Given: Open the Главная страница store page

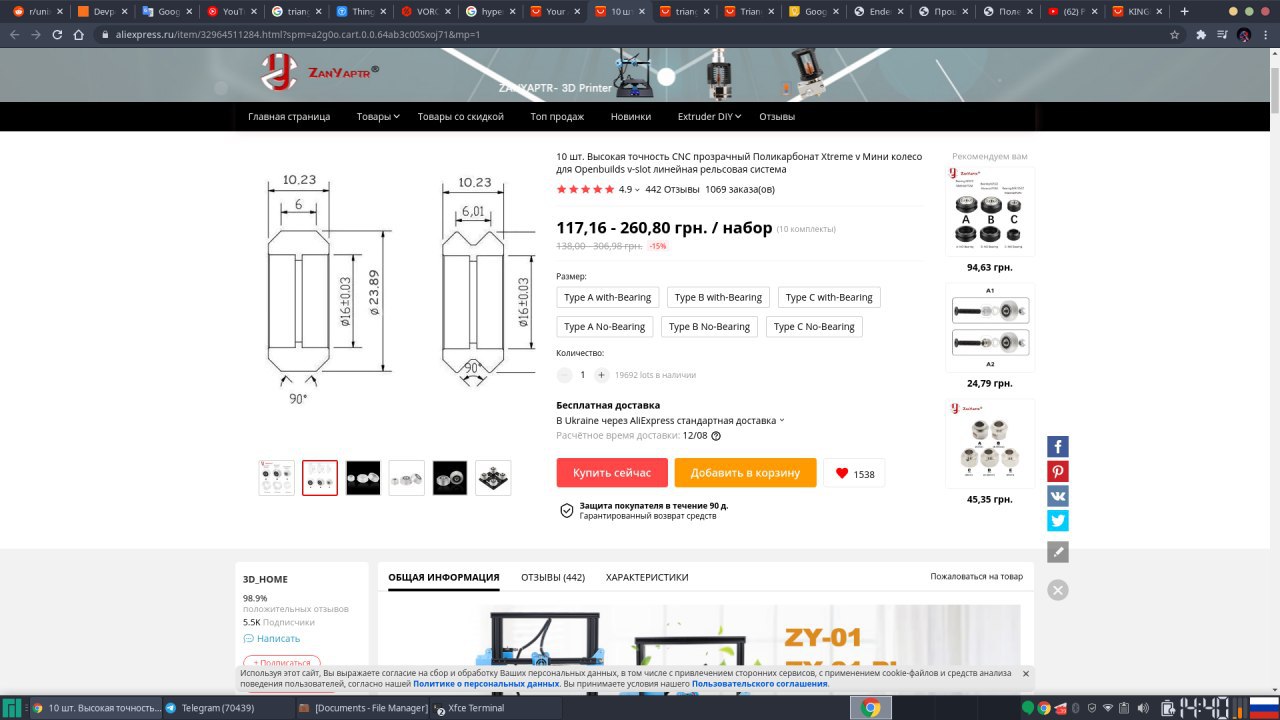Looking at the screenshot, I should [289, 117].
